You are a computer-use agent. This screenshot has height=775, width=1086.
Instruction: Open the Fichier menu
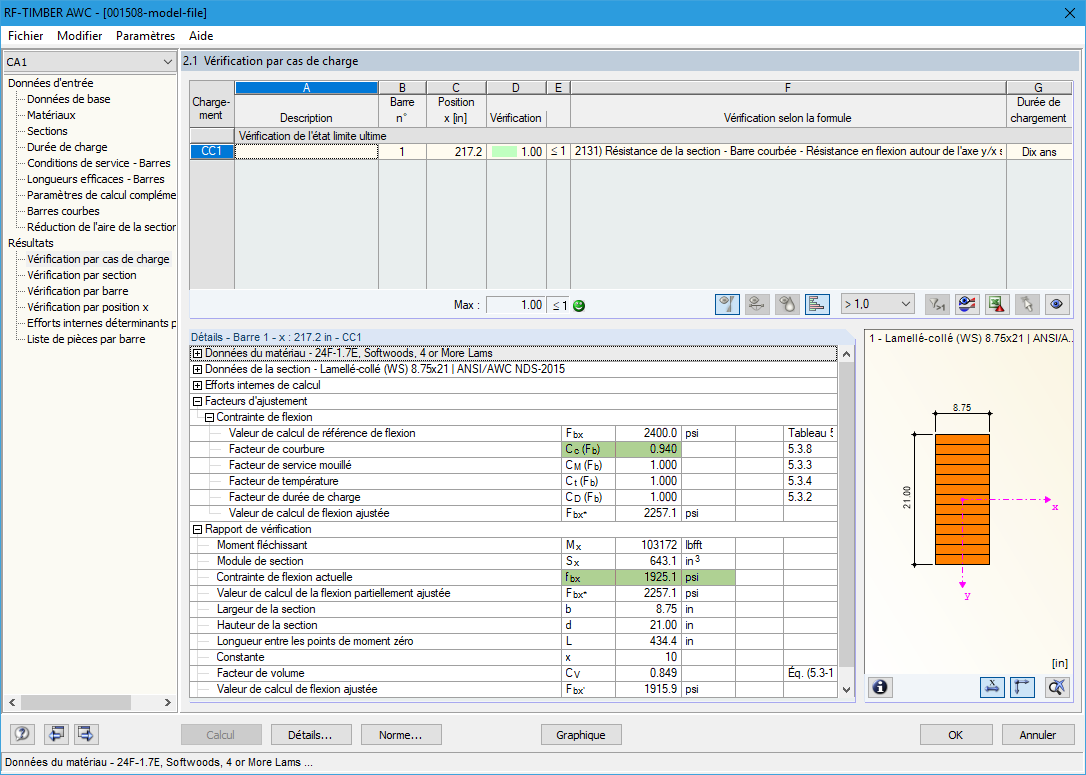click(25, 35)
